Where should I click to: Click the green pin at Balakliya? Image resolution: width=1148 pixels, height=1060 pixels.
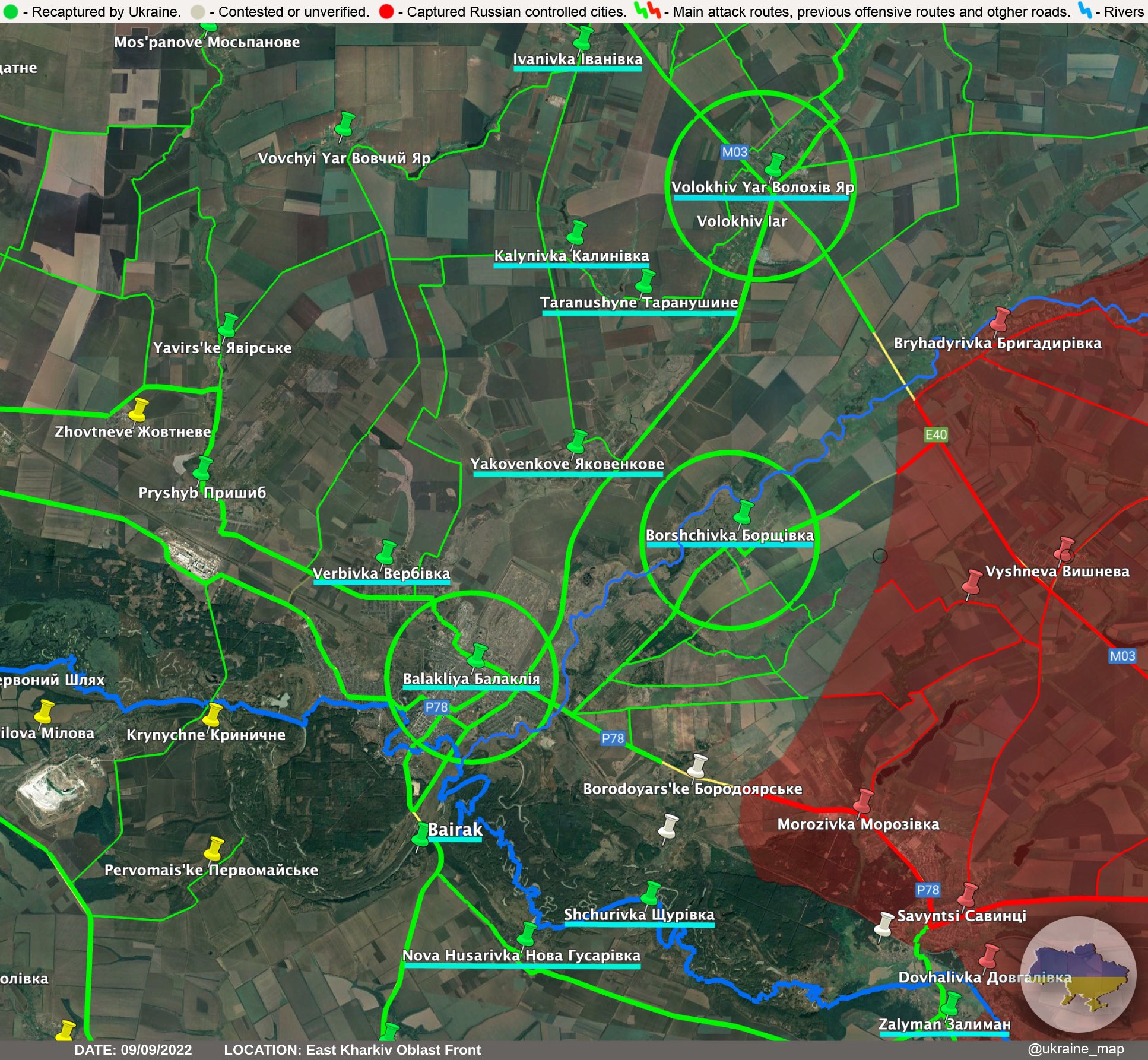coord(477,656)
